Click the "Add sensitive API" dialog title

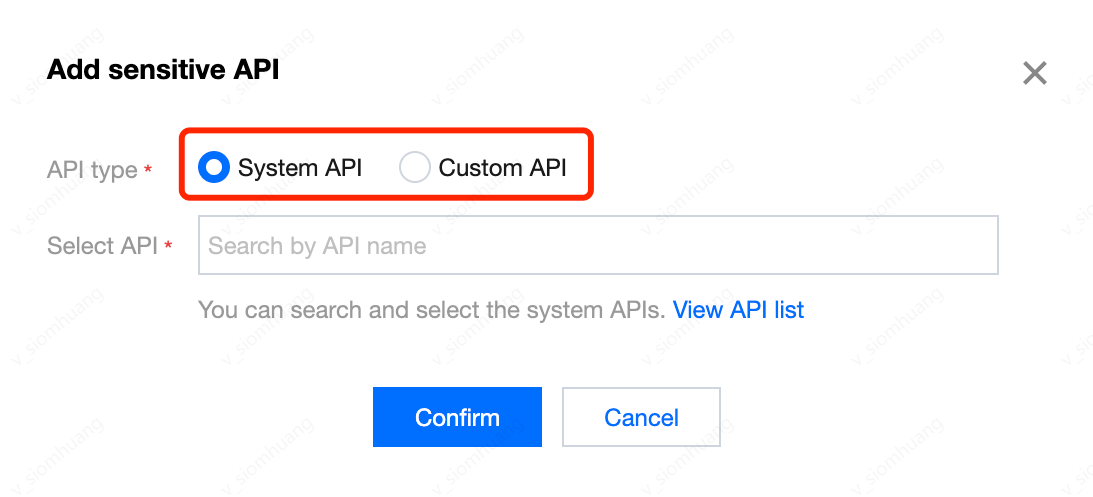[163, 70]
